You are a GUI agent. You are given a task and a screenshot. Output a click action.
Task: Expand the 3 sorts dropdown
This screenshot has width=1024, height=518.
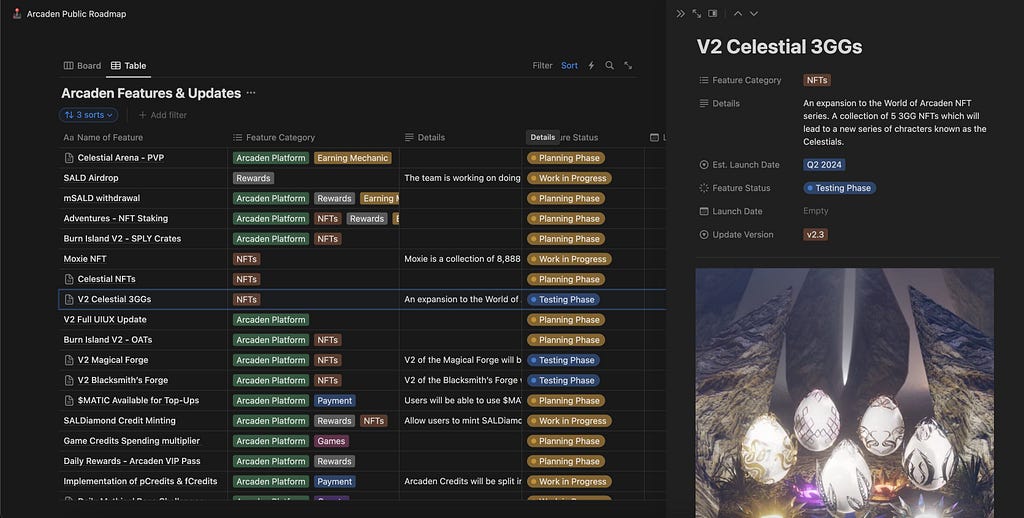click(88, 115)
